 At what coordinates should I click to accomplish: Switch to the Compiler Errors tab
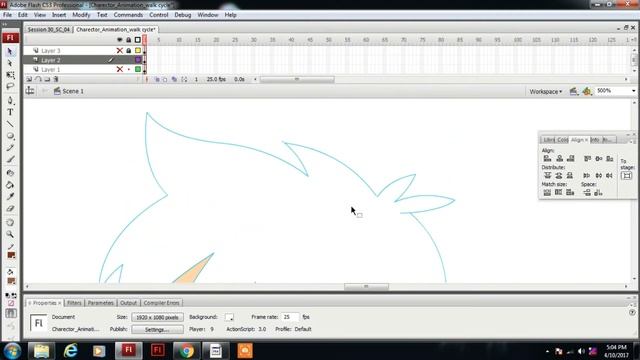pos(161,303)
